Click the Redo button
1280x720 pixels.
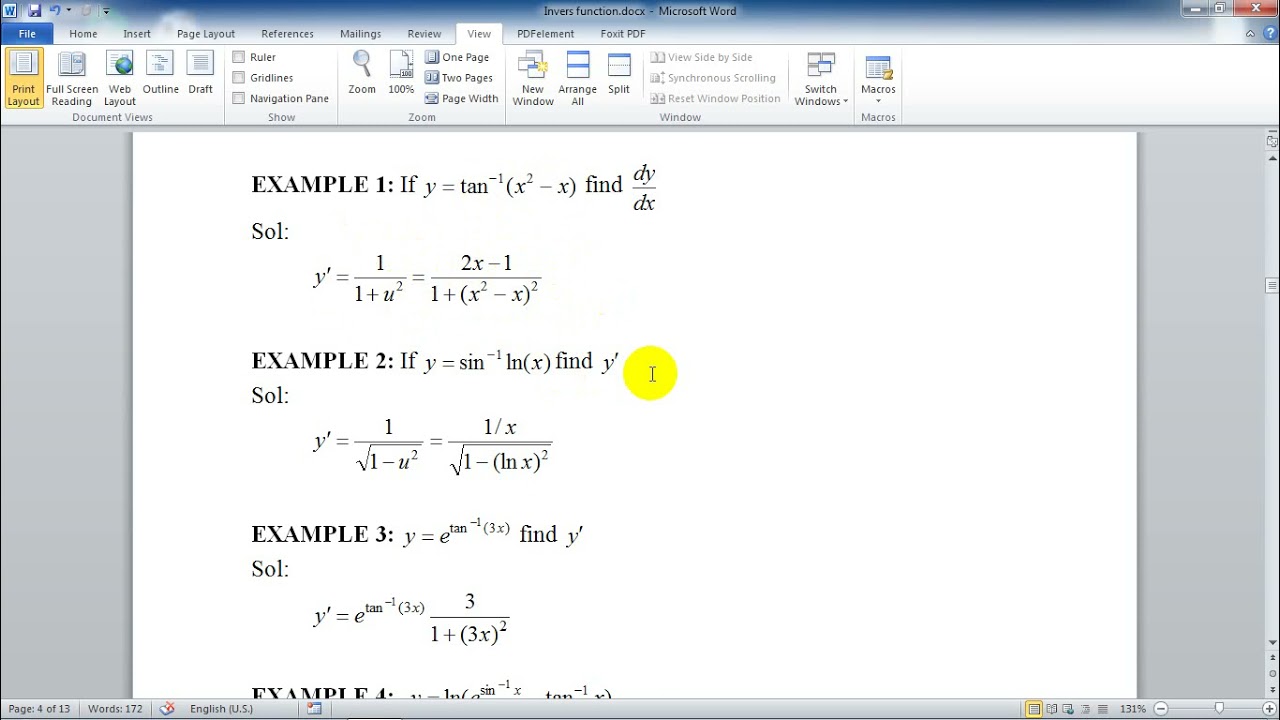(x=86, y=11)
